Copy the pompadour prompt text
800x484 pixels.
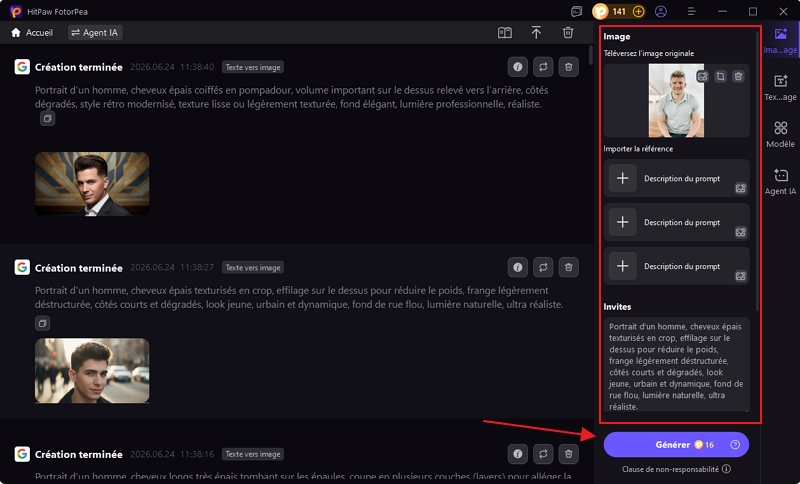(x=47, y=119)
